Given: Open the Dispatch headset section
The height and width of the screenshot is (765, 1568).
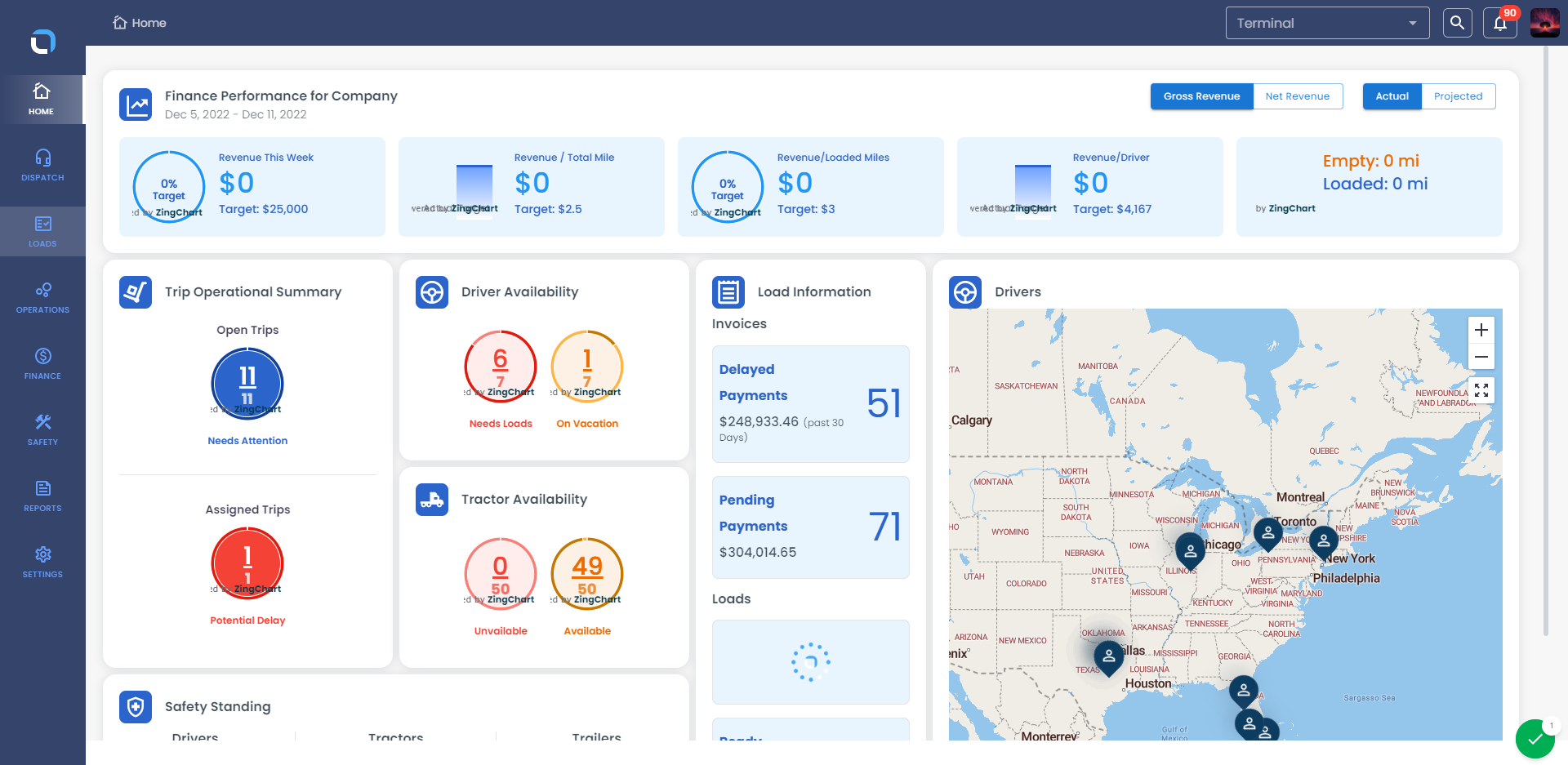Looking at the screenshot, I should pyautogui.click(x=42, y=166).
